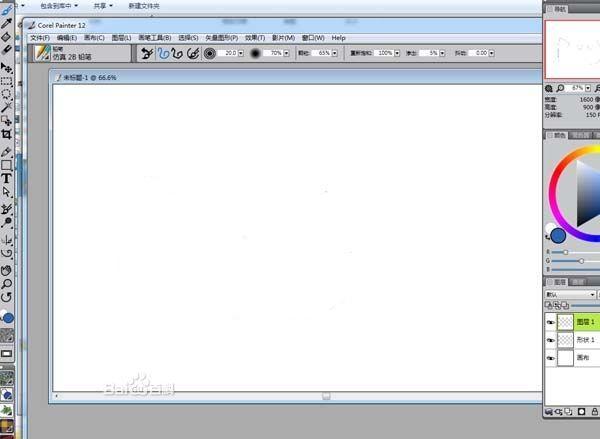Open the opacity 70% dropdown

coord(286,53)
